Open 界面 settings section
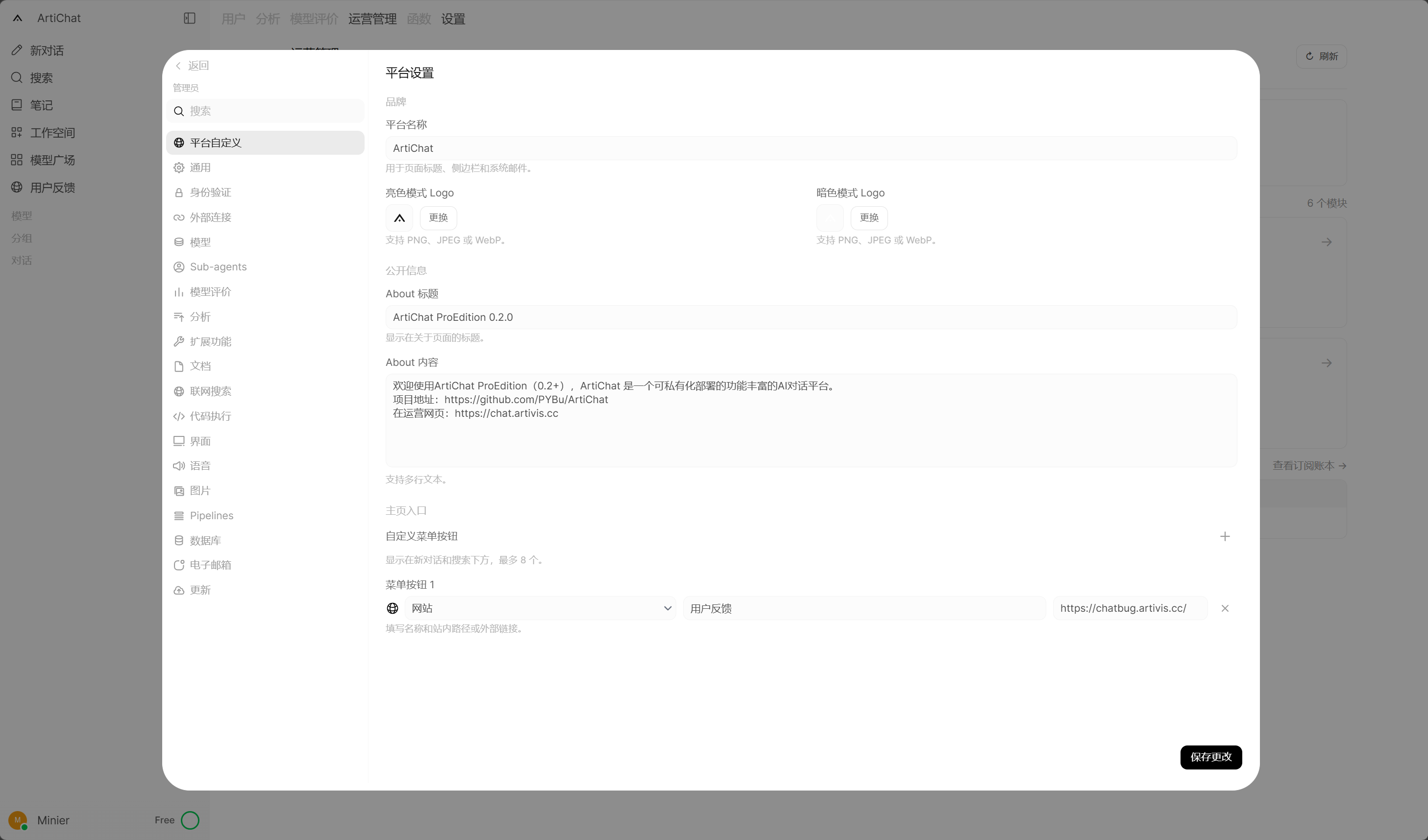1428x840 pixels. tap(265, 441)
